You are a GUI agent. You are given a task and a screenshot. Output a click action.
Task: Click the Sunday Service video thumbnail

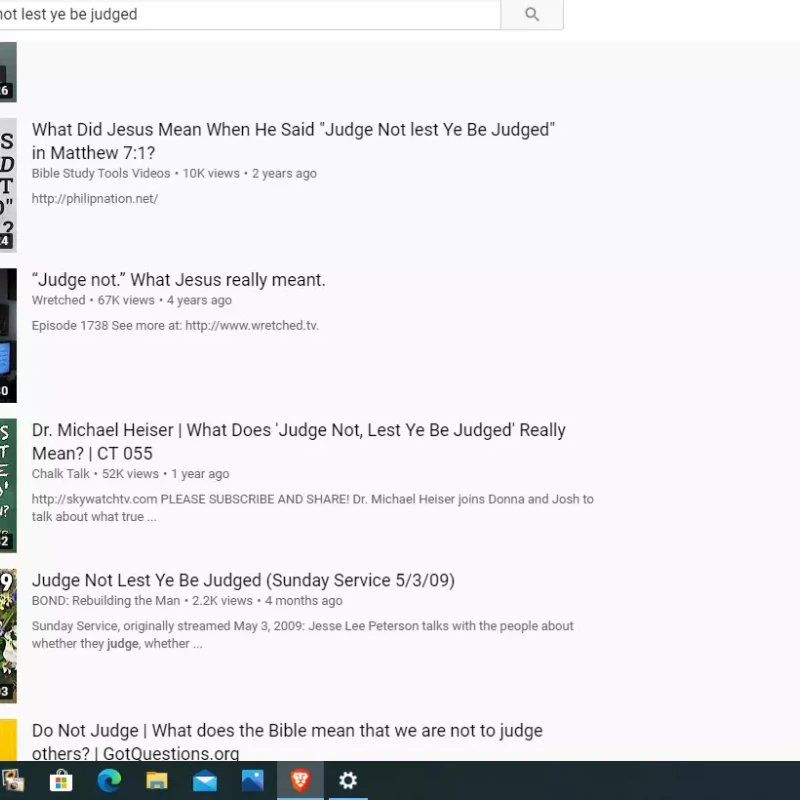coord(8,635)
